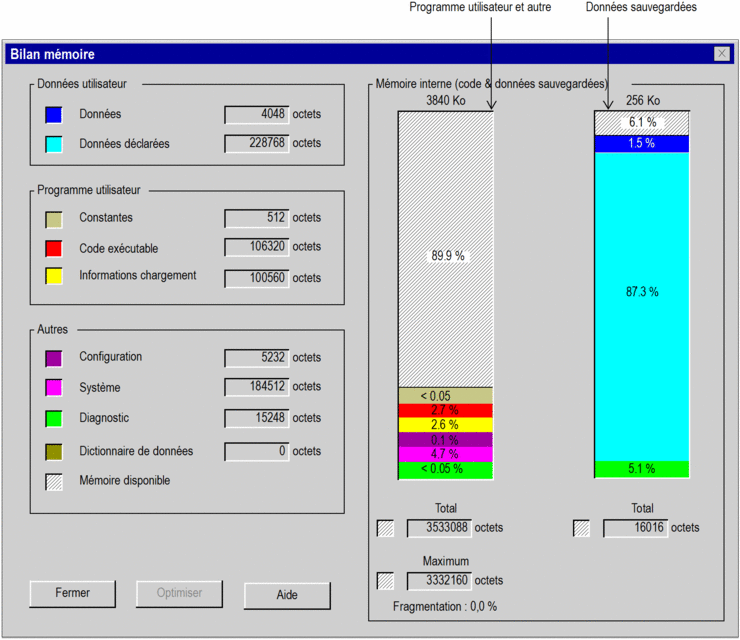Open help with the Aide button

(287, 595)
